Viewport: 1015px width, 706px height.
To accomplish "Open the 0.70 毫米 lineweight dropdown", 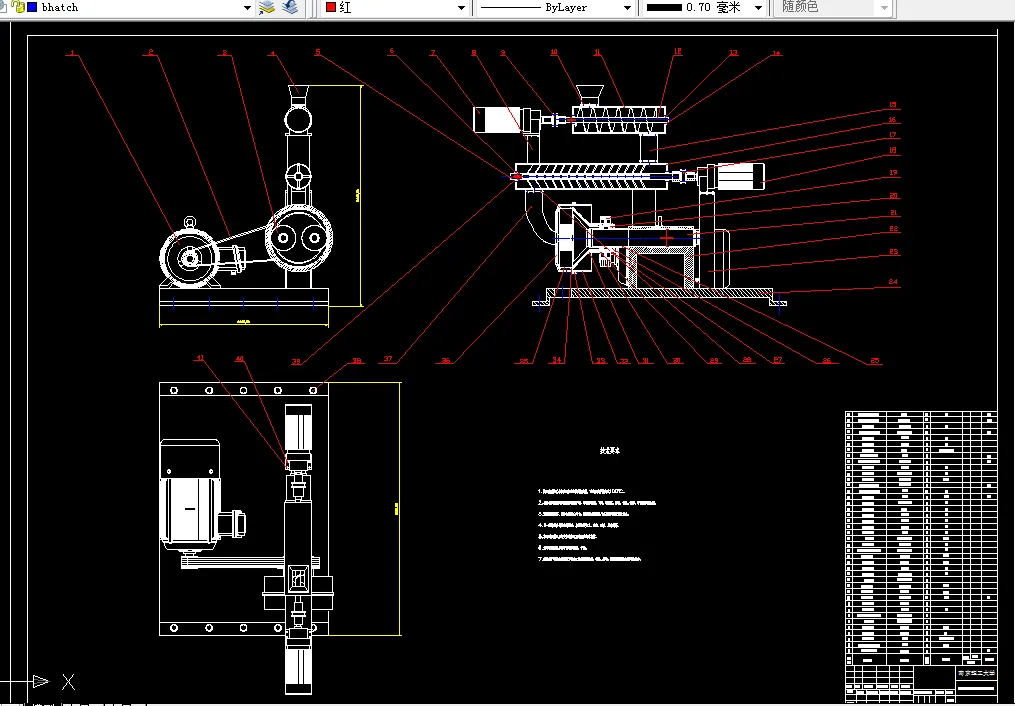I will pos(758,8).
